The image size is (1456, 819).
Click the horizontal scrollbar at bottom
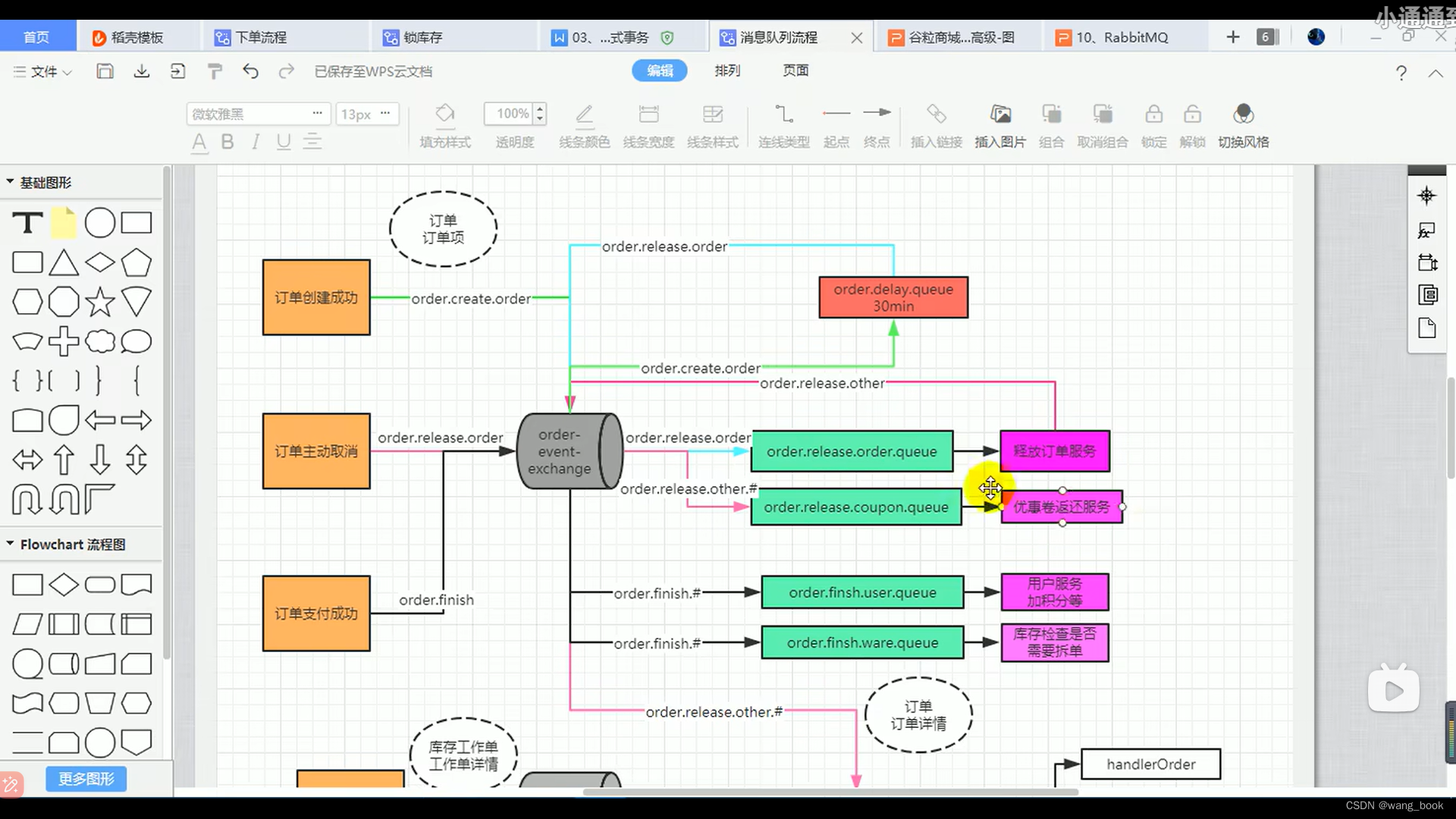pos(830,792)
